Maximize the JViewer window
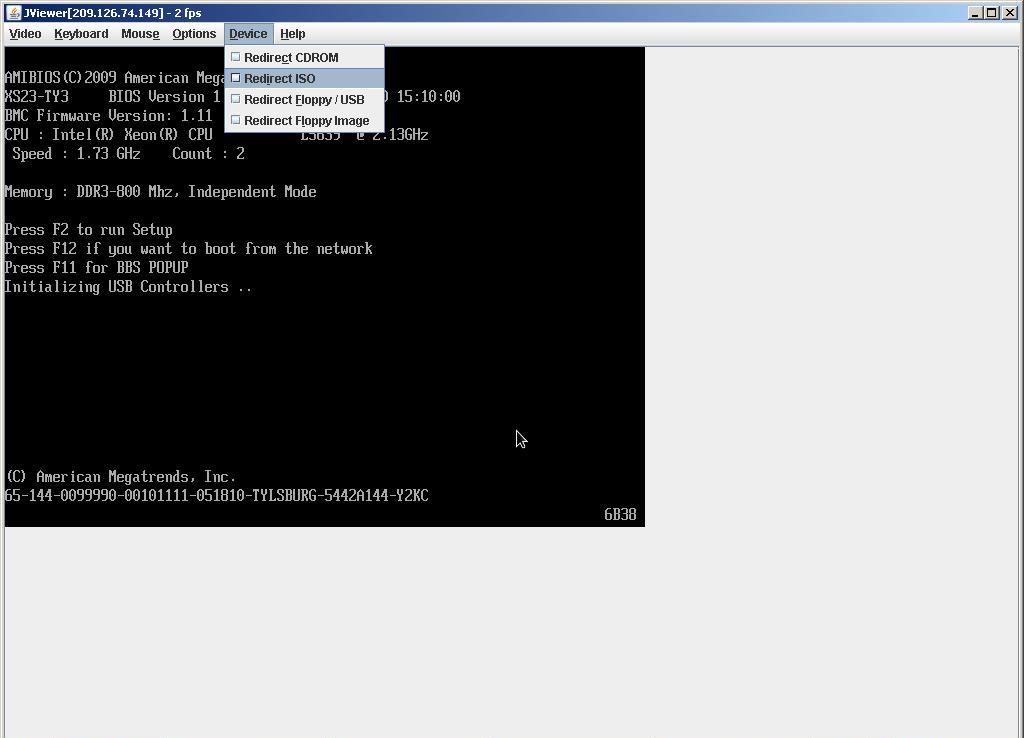The image size is (1024, 738). tap(991, 13)
